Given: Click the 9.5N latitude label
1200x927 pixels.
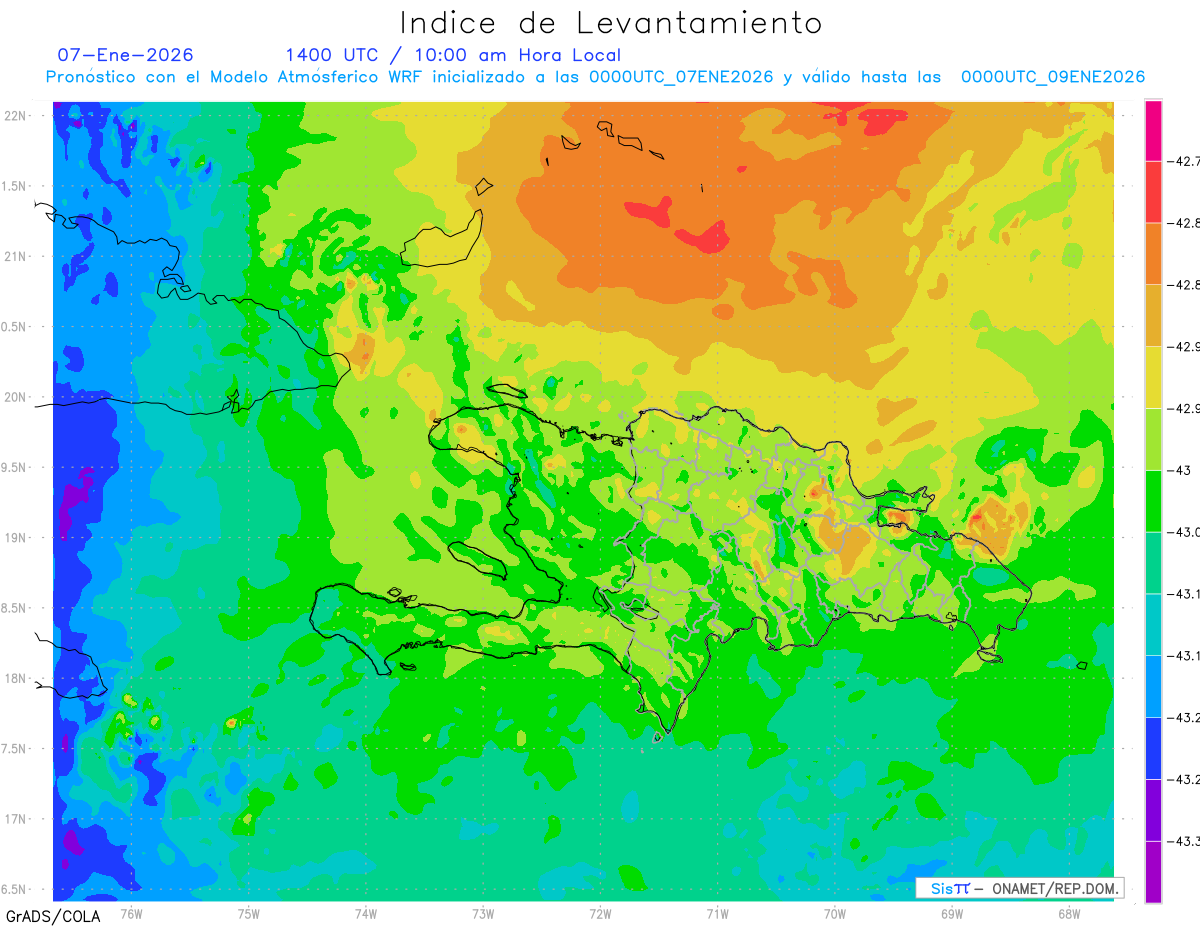Looking at the screenshot, I should pos(15,467).
